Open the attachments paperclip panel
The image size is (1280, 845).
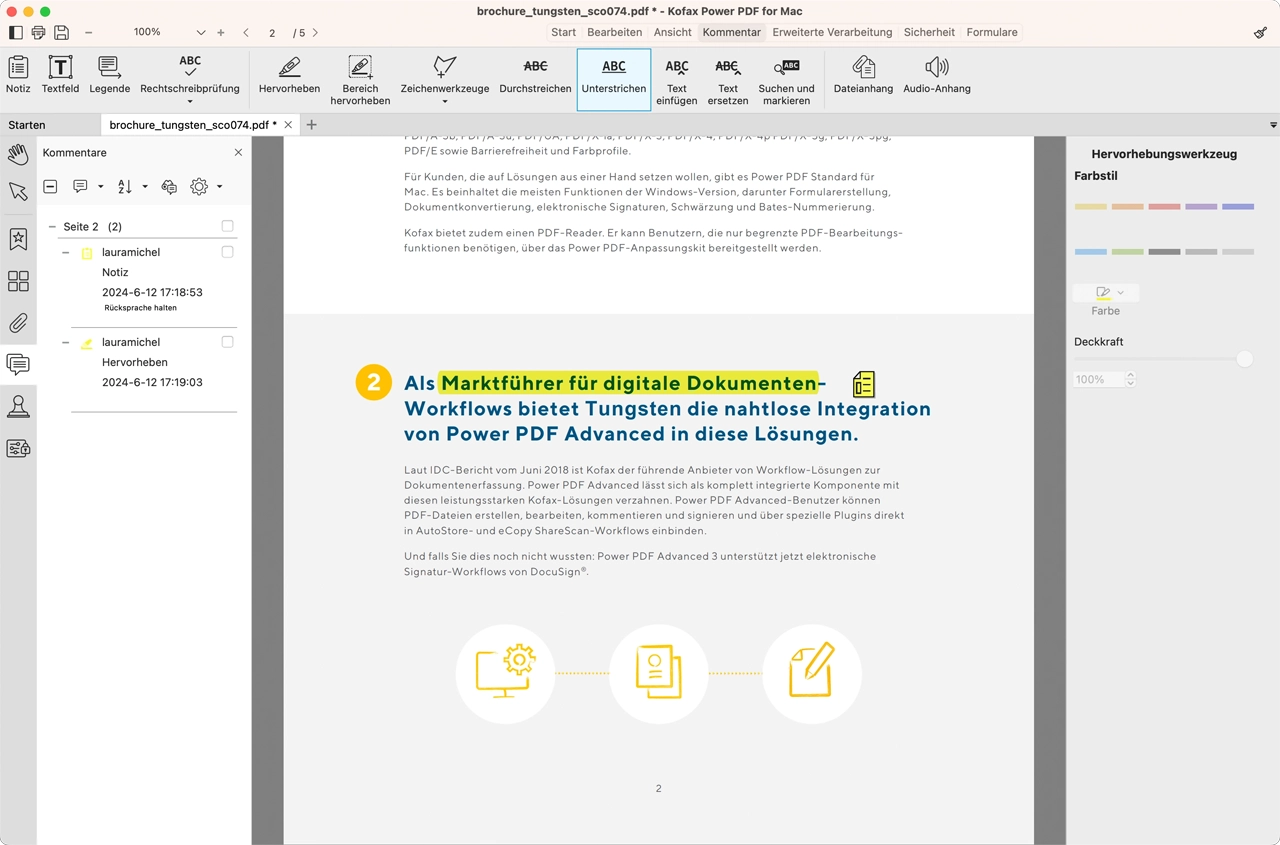(x=18, y=323)
